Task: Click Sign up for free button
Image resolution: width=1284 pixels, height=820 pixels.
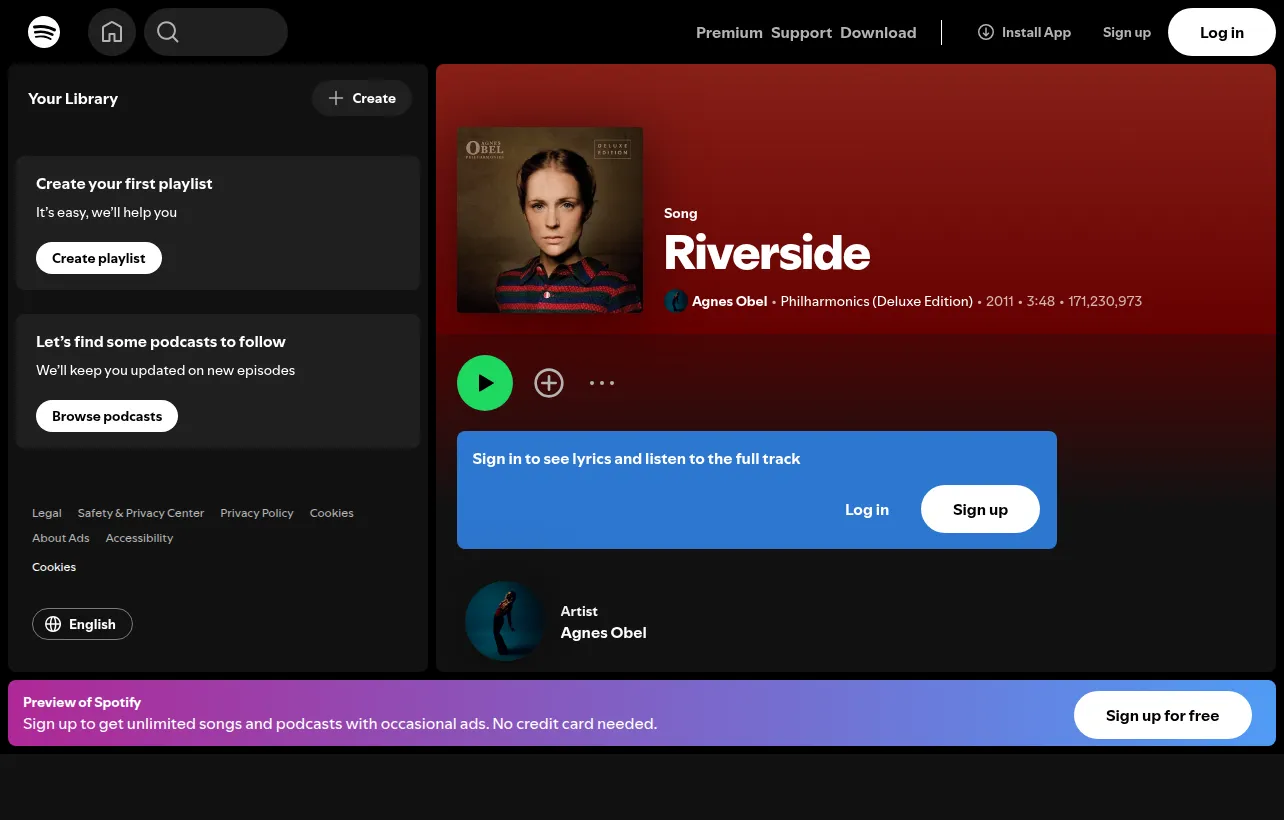Action: click(1163, 715)
